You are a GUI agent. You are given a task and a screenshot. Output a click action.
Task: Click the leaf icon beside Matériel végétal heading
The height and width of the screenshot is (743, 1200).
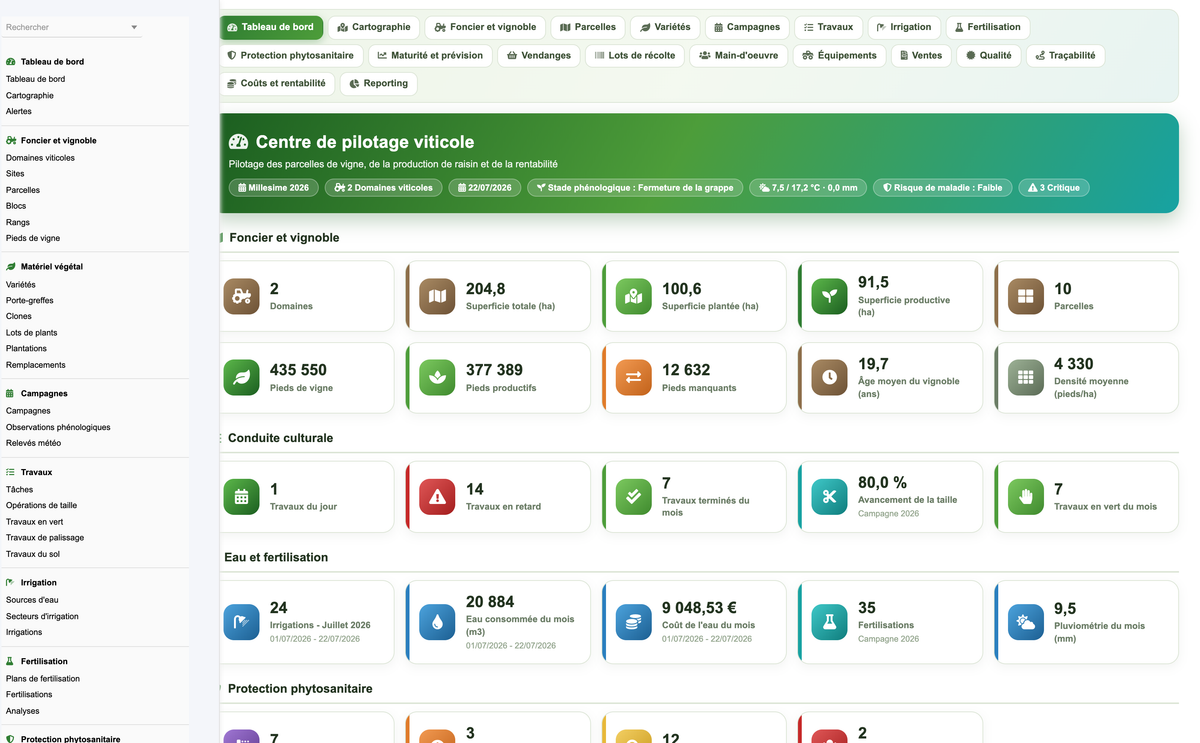(x=10, y=267)
